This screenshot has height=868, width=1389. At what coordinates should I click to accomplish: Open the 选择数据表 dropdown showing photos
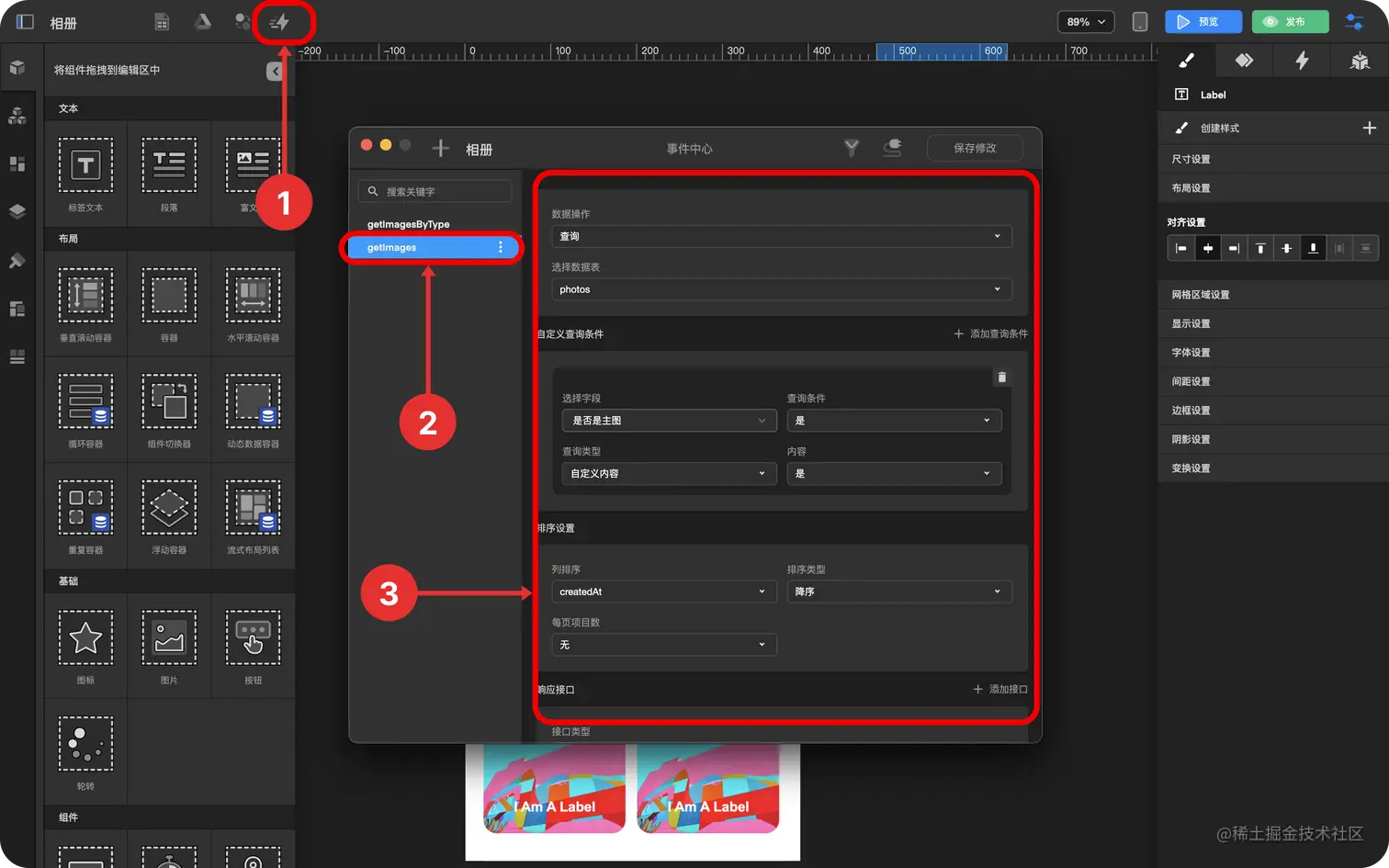[x=782, y=289]
